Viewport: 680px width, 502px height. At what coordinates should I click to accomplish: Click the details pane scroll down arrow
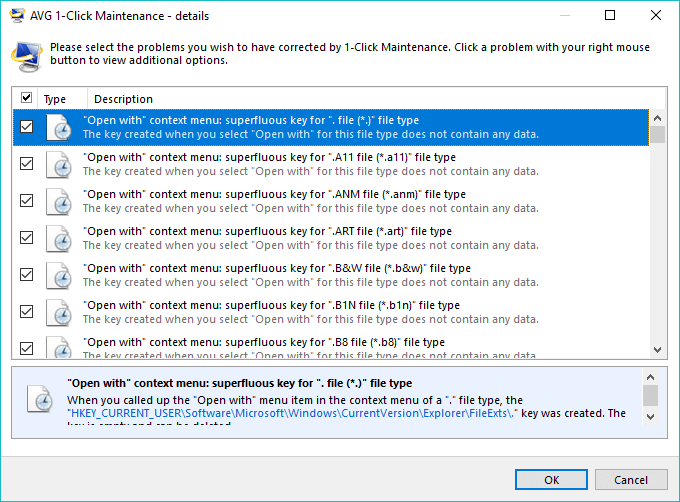coord(650,417)
